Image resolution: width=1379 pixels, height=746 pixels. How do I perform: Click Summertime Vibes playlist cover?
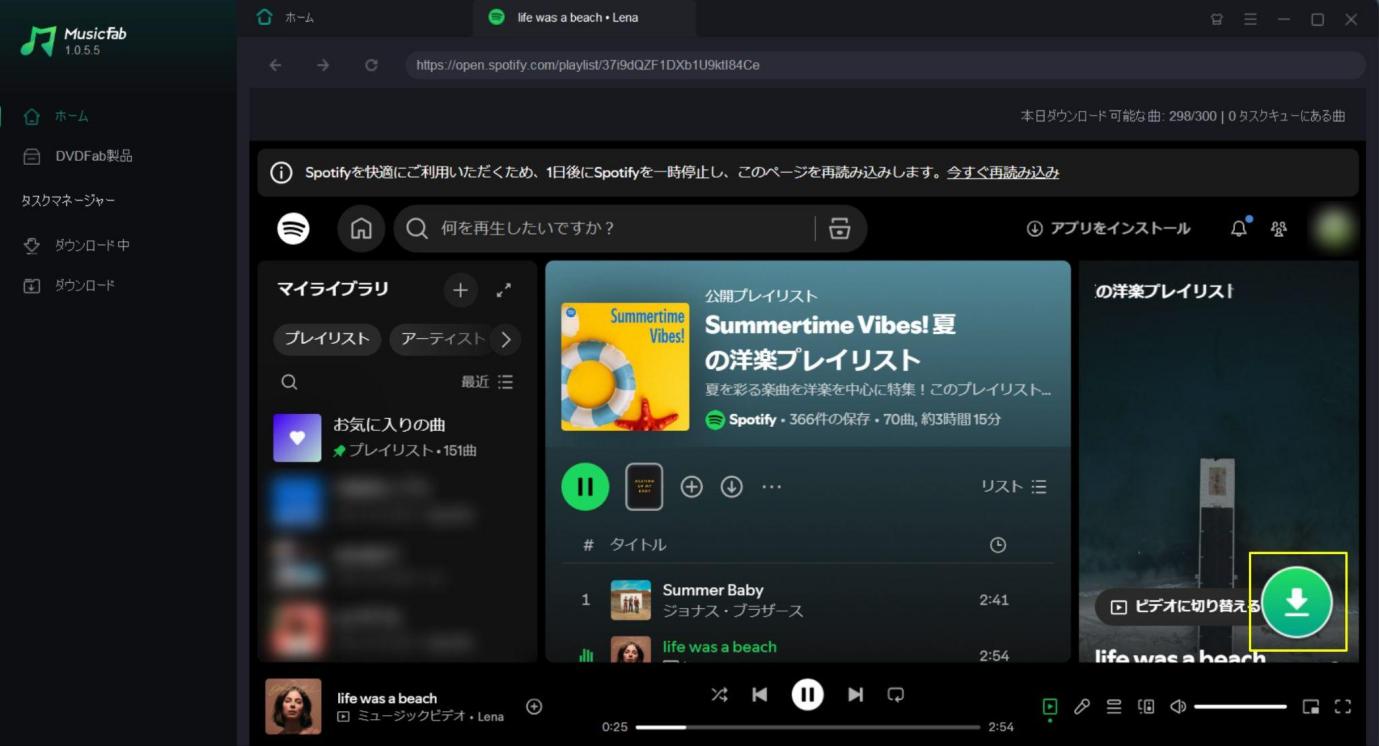(x=625, y=367)
